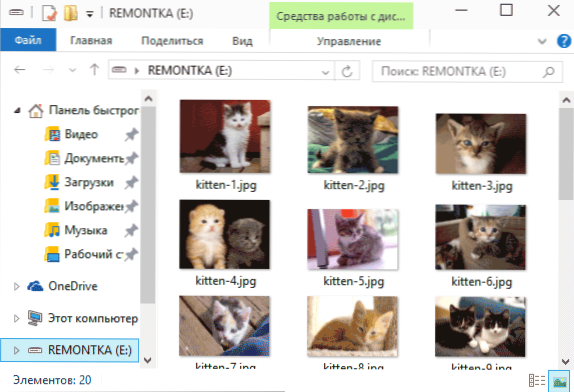
Task: Go up one folder level arrow
Action: point(94,70)
